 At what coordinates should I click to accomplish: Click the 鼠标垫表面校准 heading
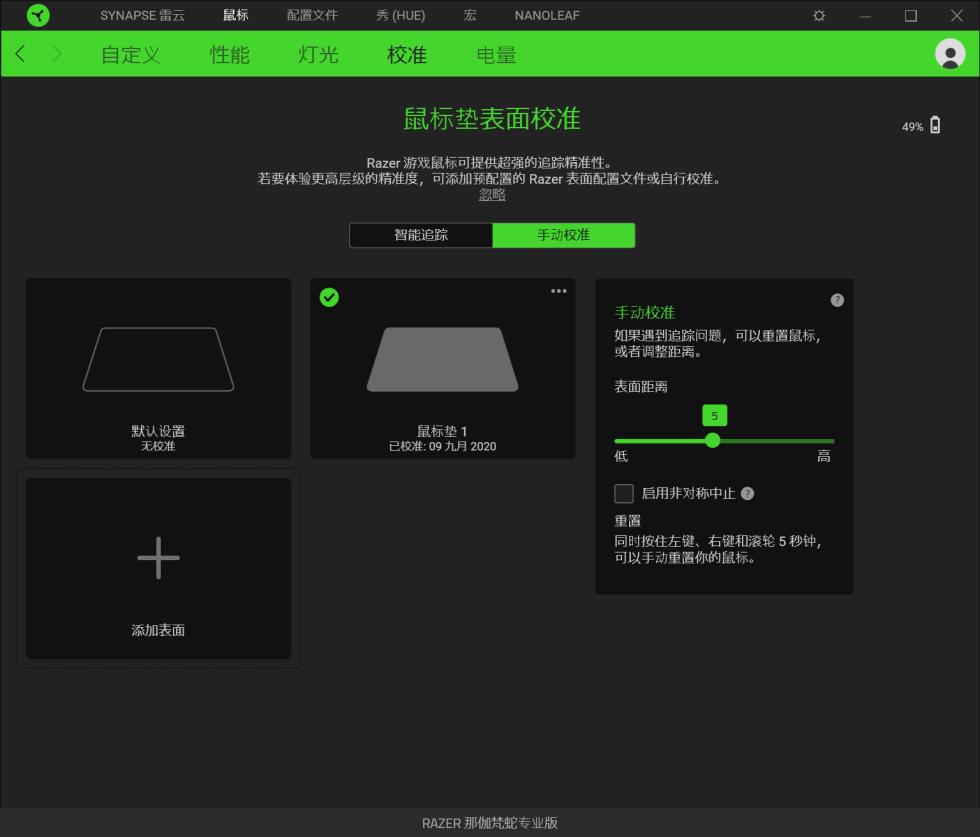[492, 119]
